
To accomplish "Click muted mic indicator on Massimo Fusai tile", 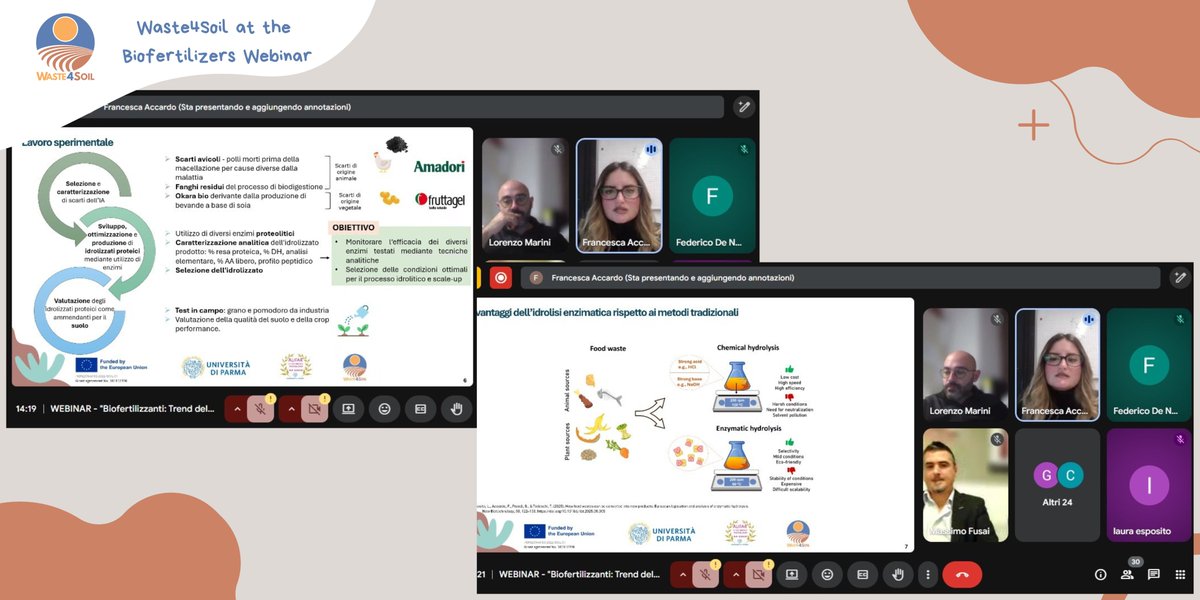I will 997,439.
